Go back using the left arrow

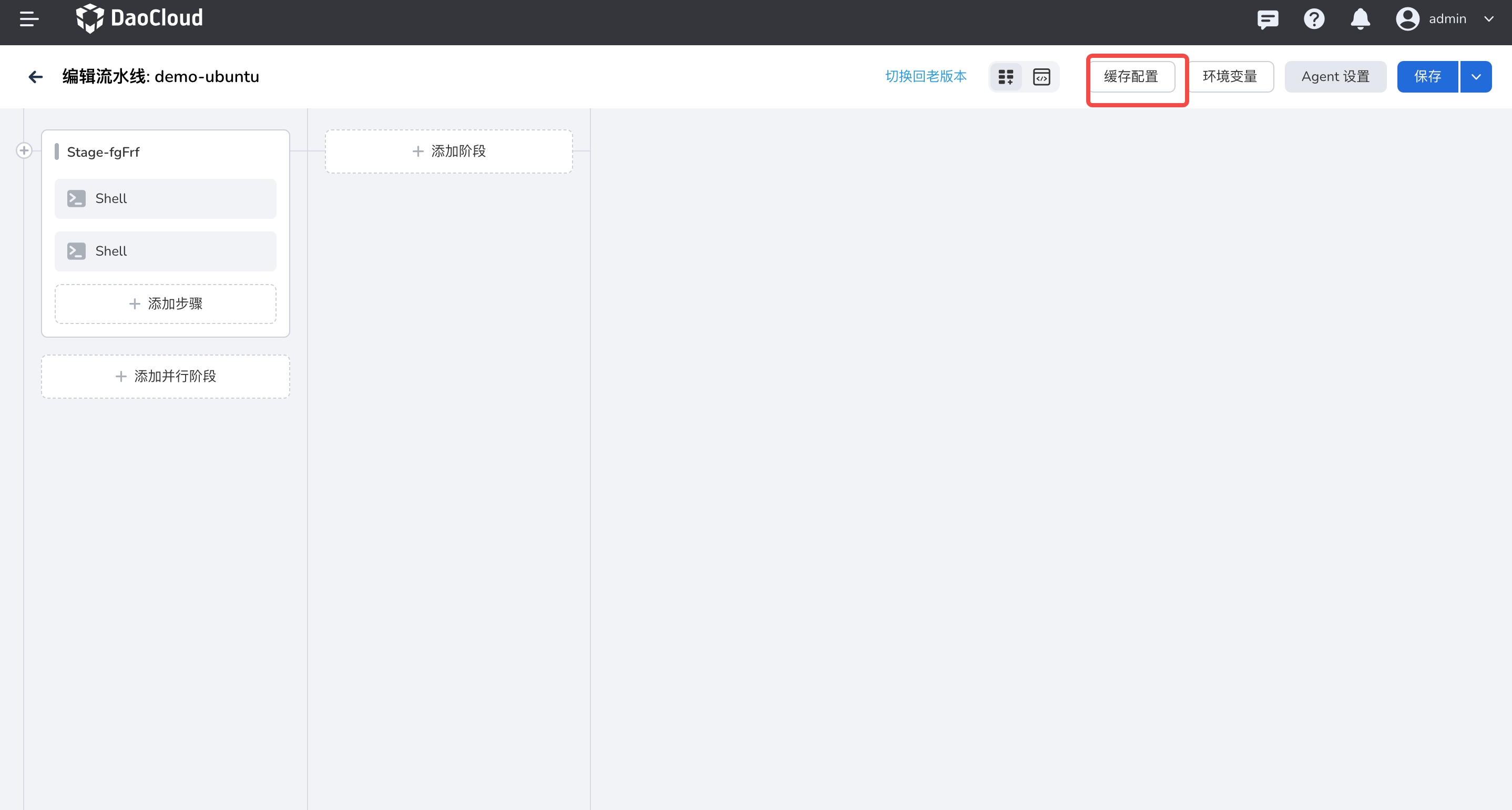coord(36,77)
